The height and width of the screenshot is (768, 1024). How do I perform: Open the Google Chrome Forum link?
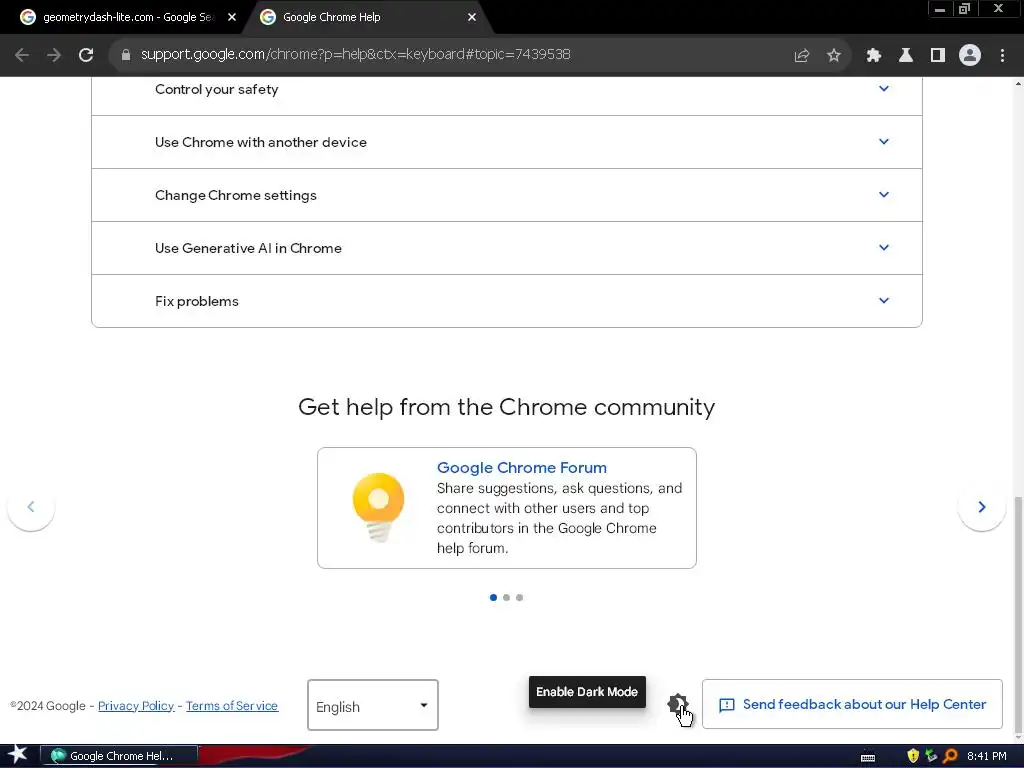pos(522,468)
